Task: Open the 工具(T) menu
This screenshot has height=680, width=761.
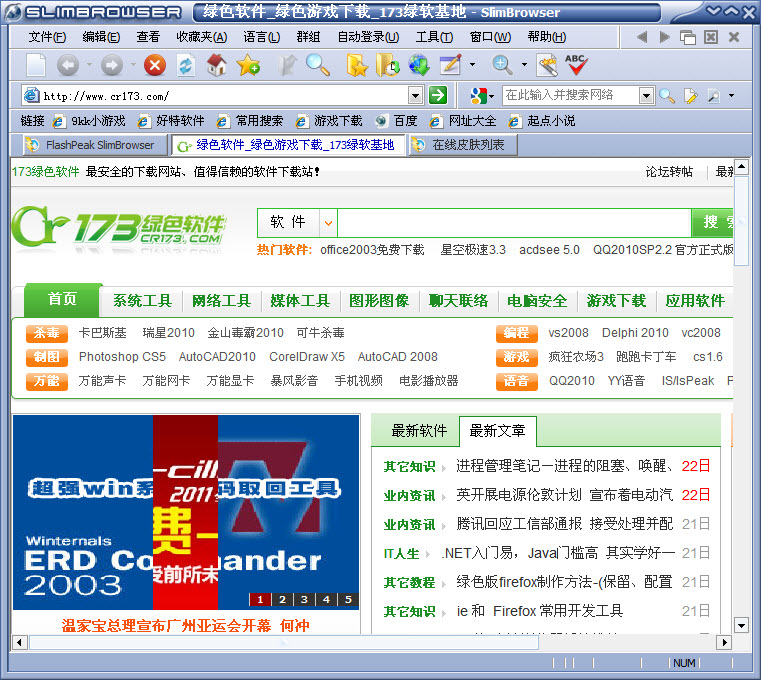Action: (x=434, y=37)
